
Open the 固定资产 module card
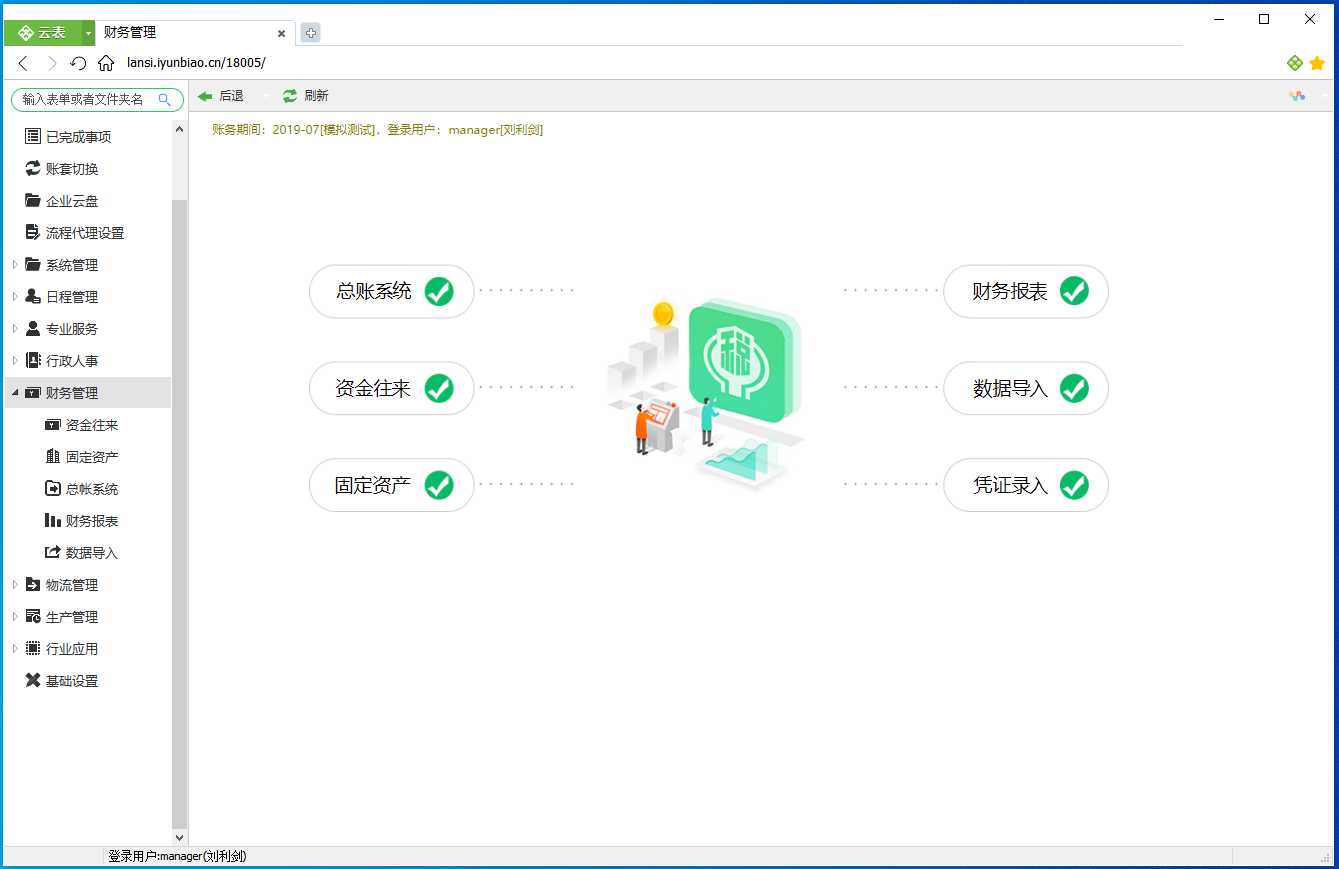tap(391, 485)
